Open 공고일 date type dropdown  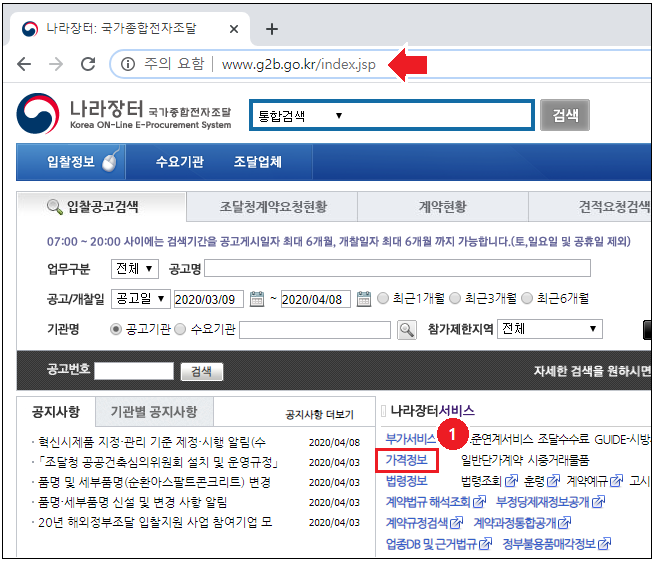141,299
